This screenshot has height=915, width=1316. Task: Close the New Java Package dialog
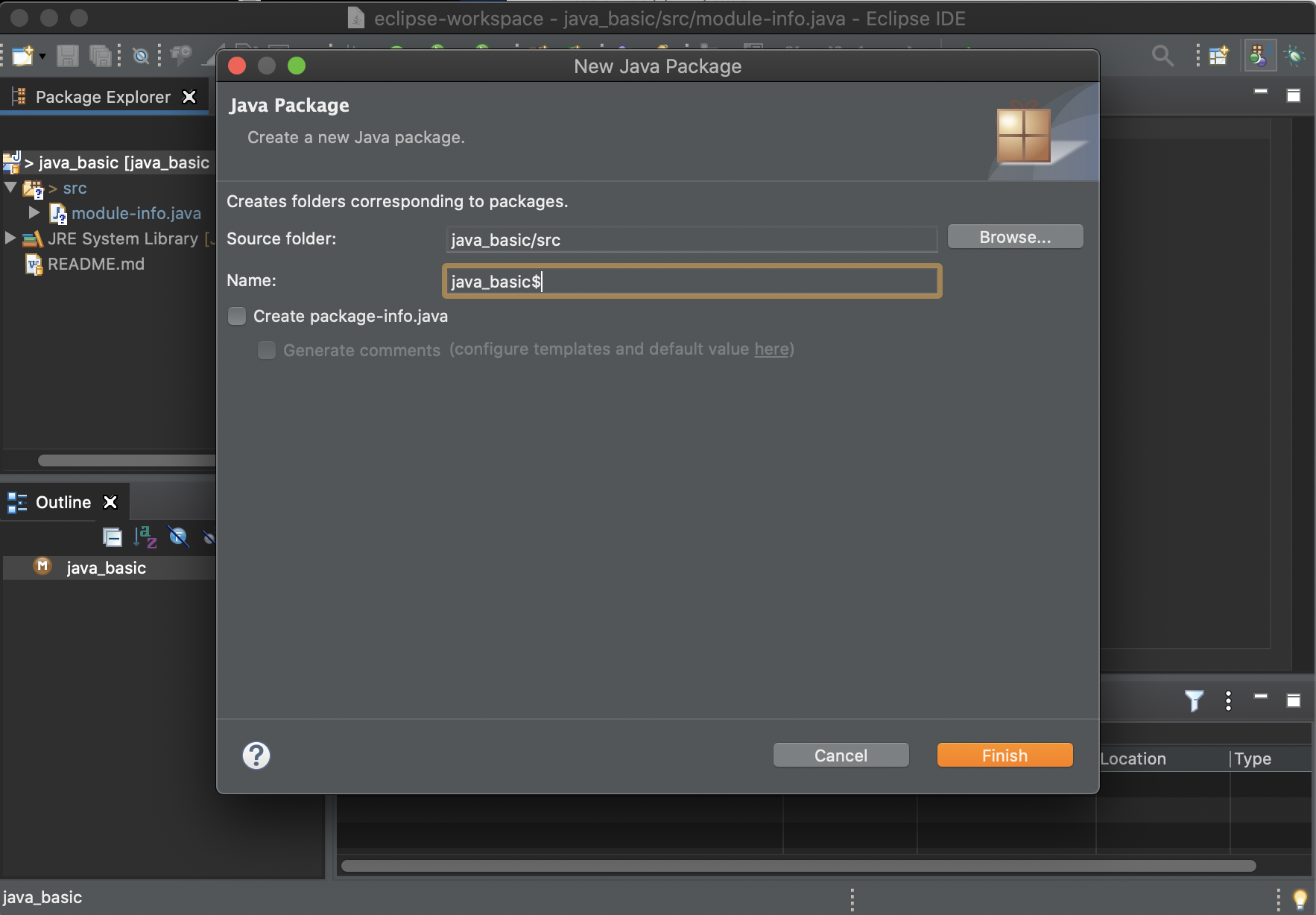237,66
